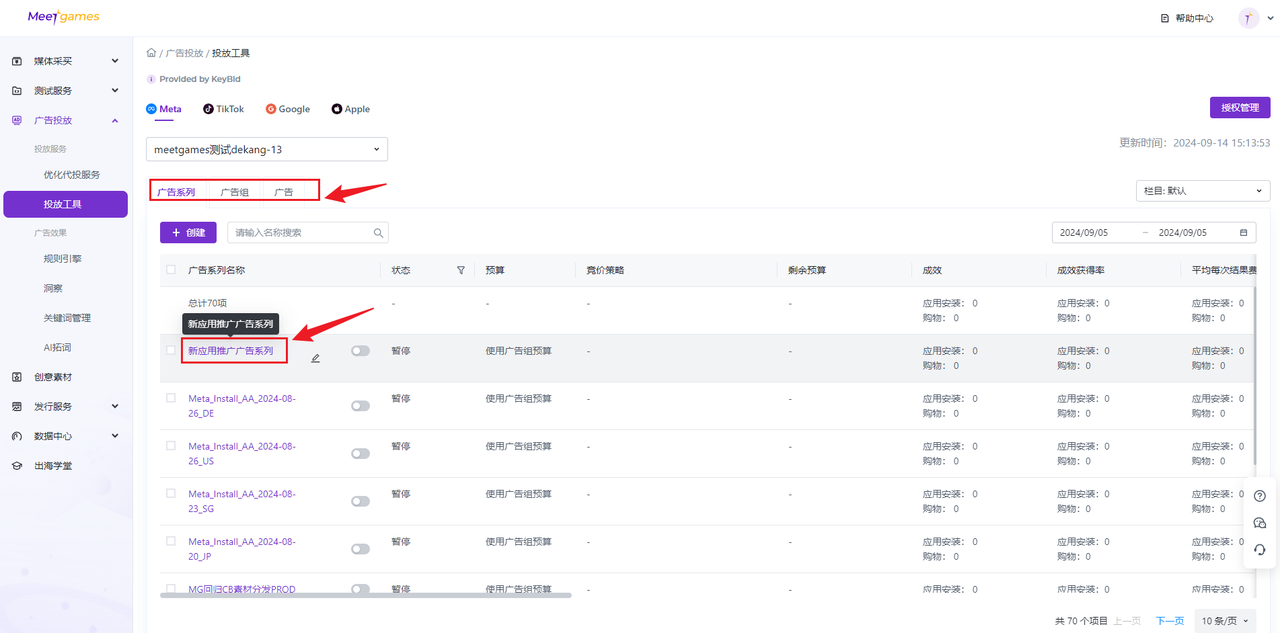The image size is (1280, 633).
Task: Click the start date field 2024/09/05
Action: point(1084,233)
